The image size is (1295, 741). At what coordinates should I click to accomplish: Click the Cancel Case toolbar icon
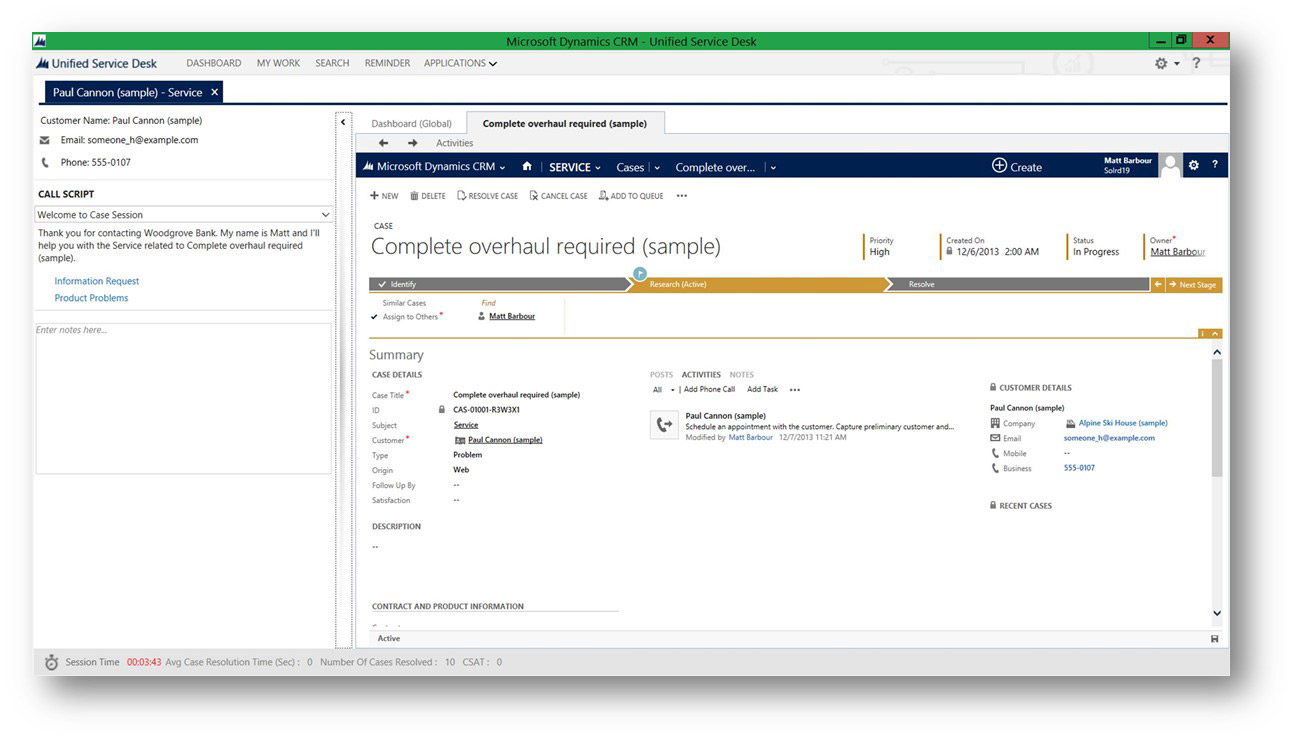(x=534, y=196)
